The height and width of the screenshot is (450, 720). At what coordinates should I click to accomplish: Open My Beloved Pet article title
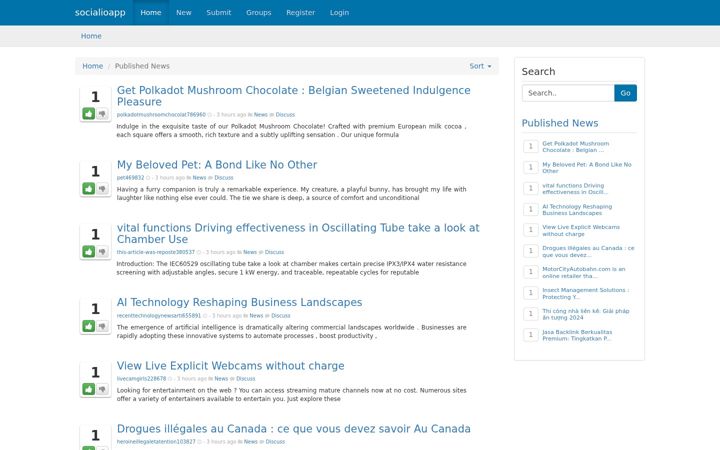click(x=217, y=165)
